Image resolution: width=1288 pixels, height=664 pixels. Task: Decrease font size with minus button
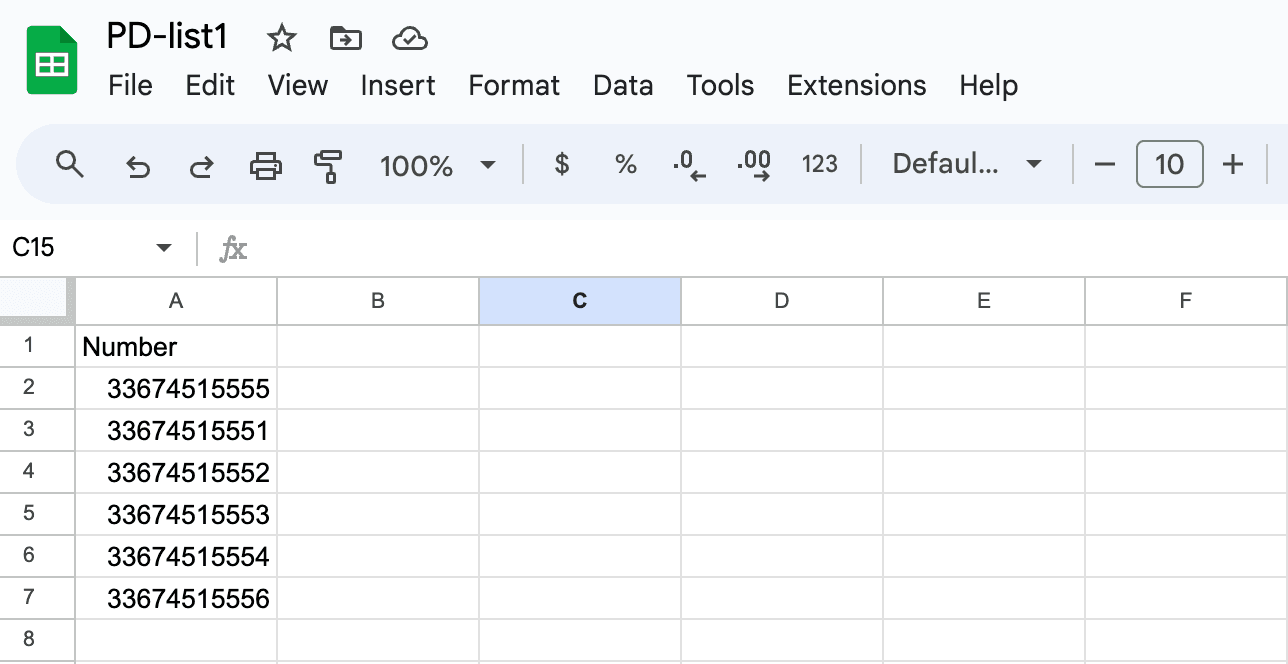(1104, 165)
